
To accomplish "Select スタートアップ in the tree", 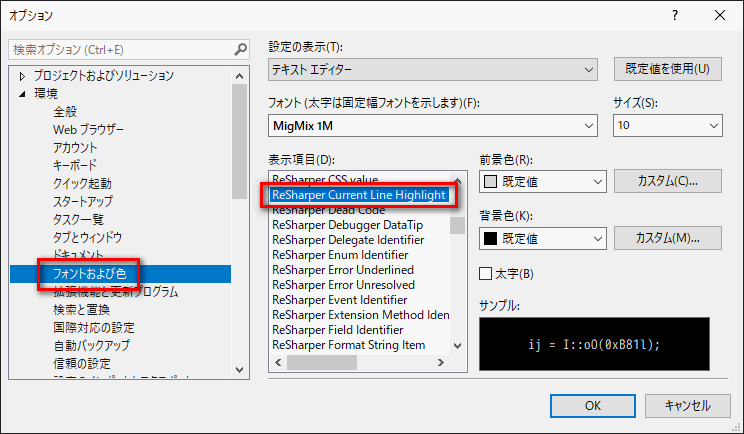I will [83, 201].
